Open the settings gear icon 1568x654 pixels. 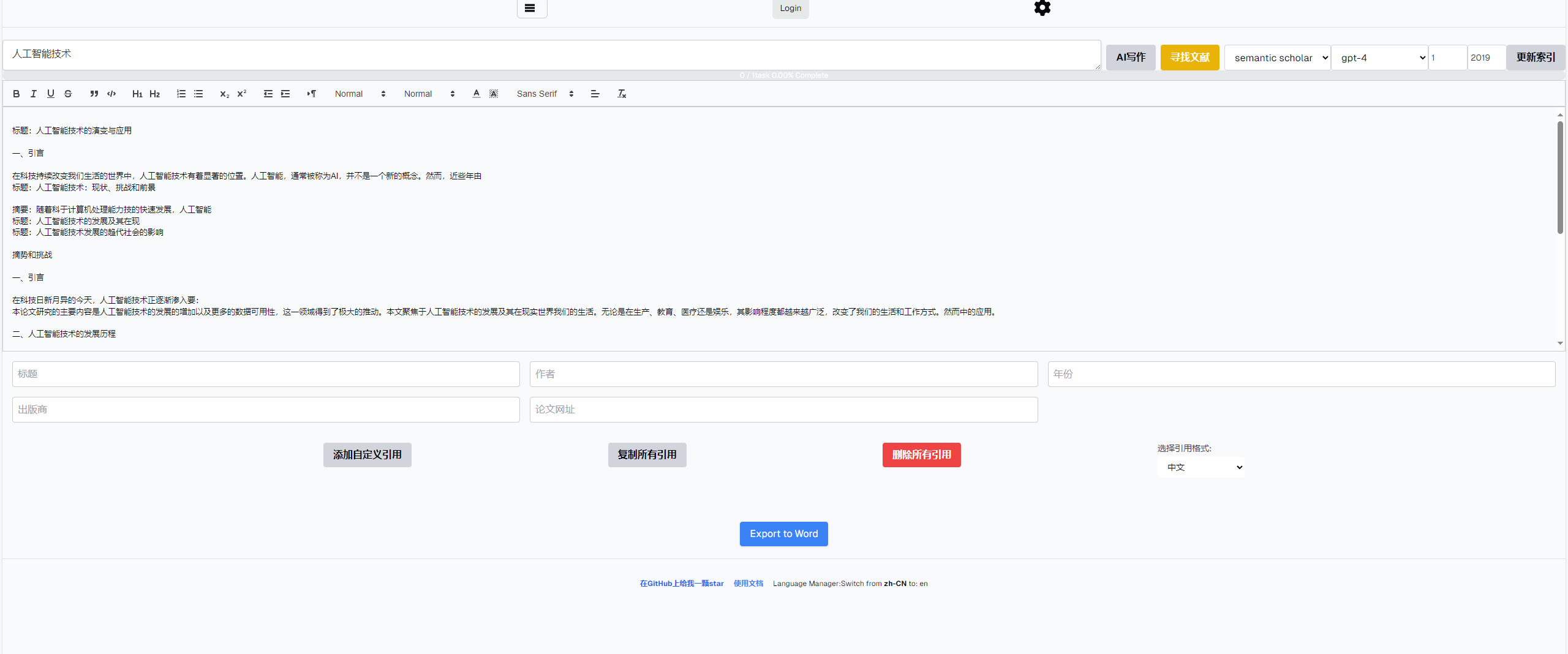(1042, 8)
